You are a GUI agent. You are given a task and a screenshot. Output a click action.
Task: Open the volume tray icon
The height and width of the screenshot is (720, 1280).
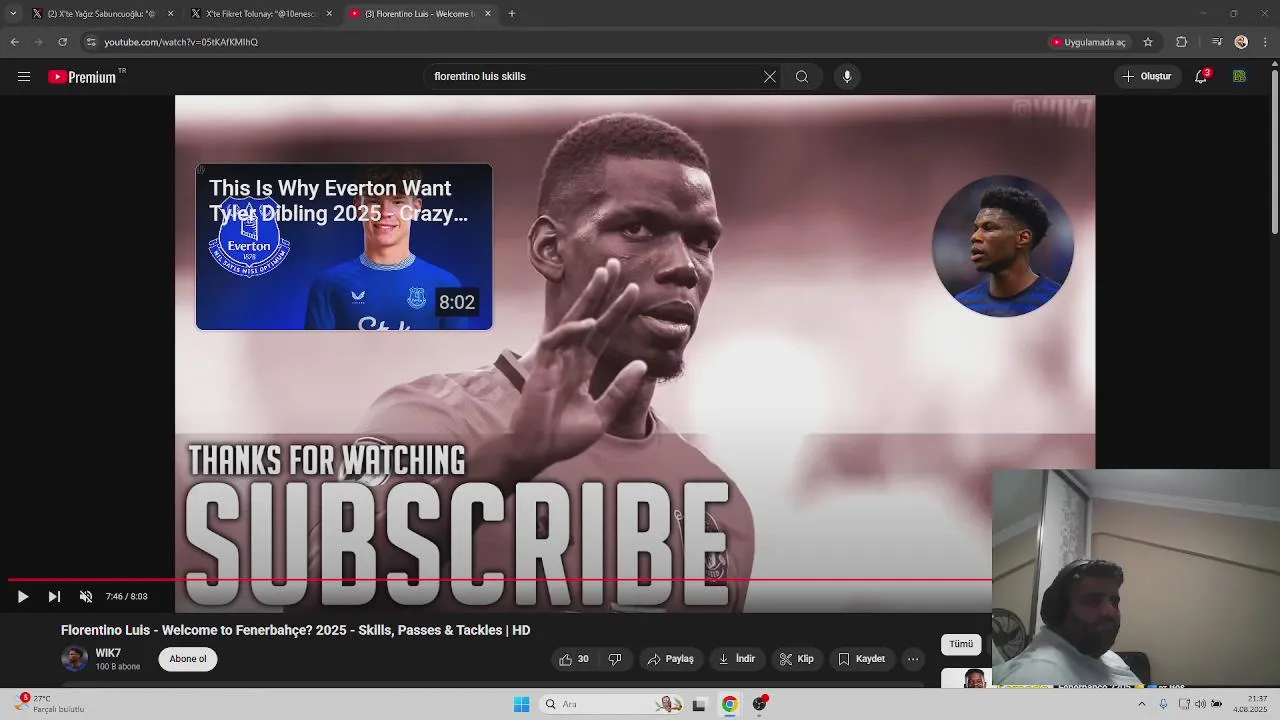pos(1200,704)
